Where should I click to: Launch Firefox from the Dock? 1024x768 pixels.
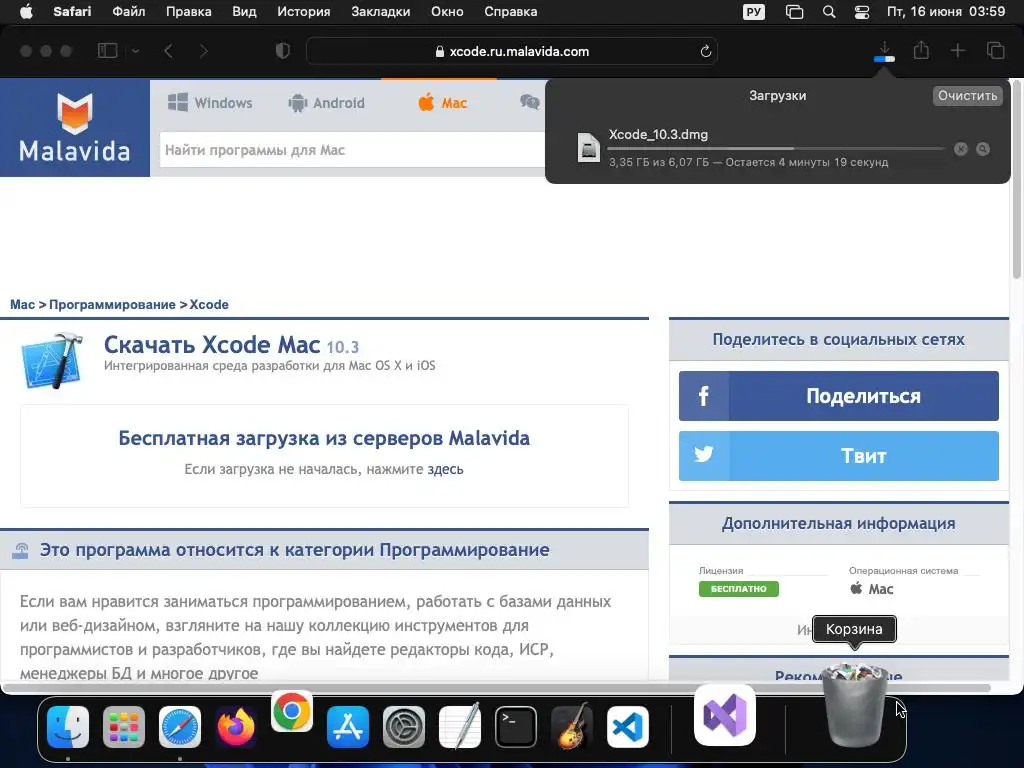coord(236,727)
